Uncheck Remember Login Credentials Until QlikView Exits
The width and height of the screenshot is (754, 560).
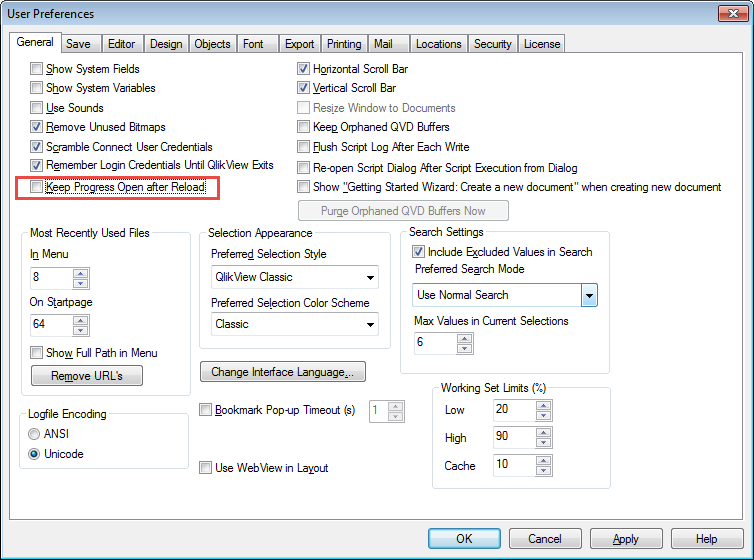[x=36, y=165]
